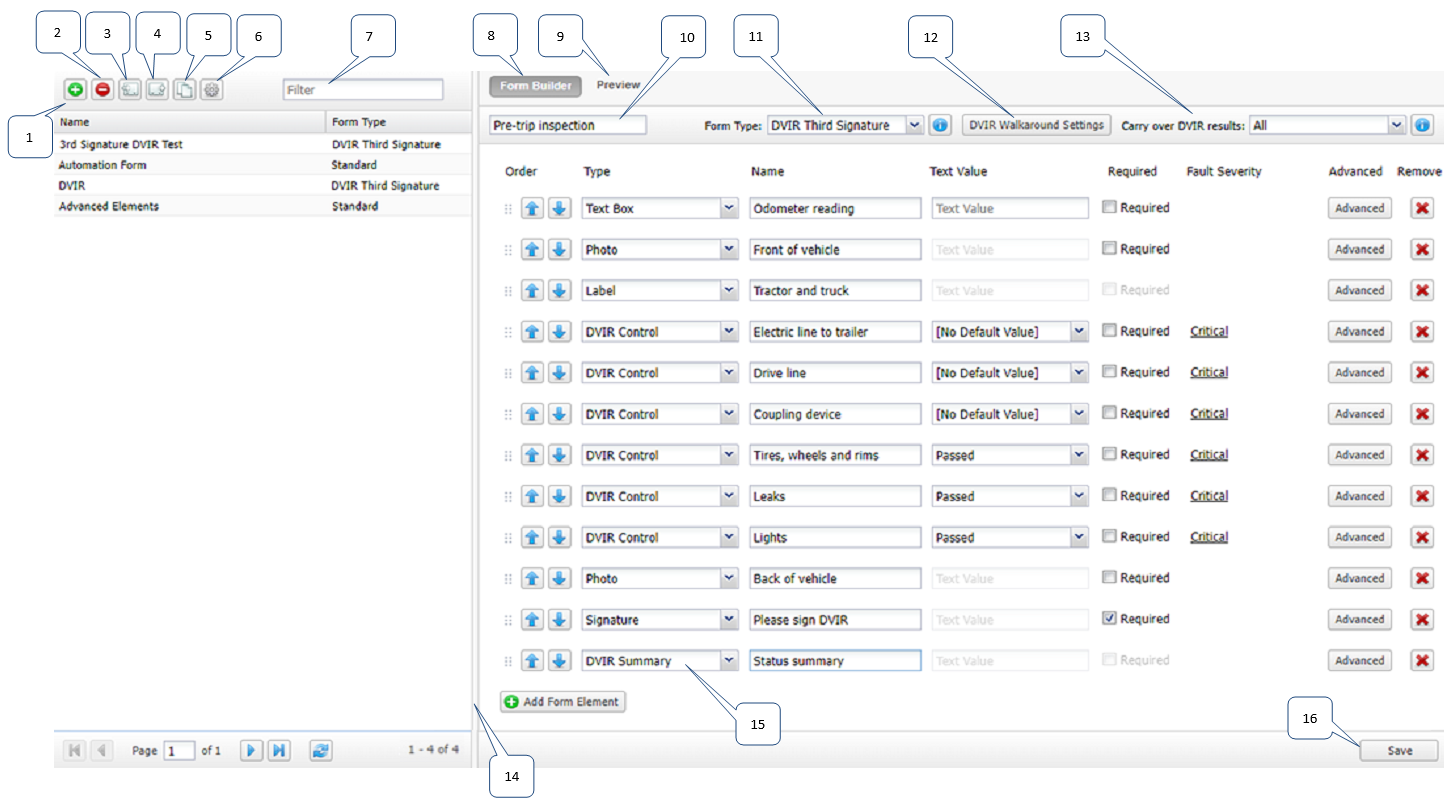
Task: Sort the forms list by Name column
Action: [x=190, y=122]
